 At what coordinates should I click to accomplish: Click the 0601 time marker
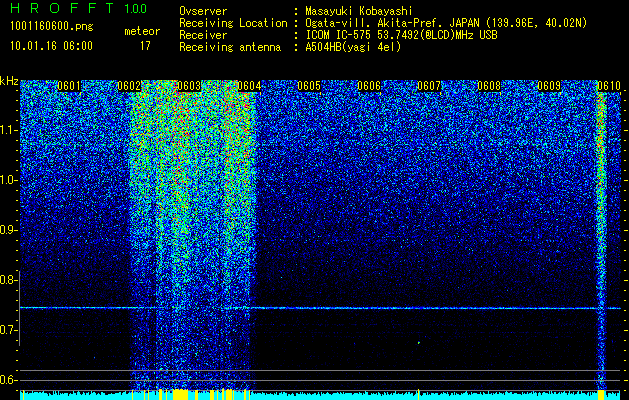(x=69, y=86)
